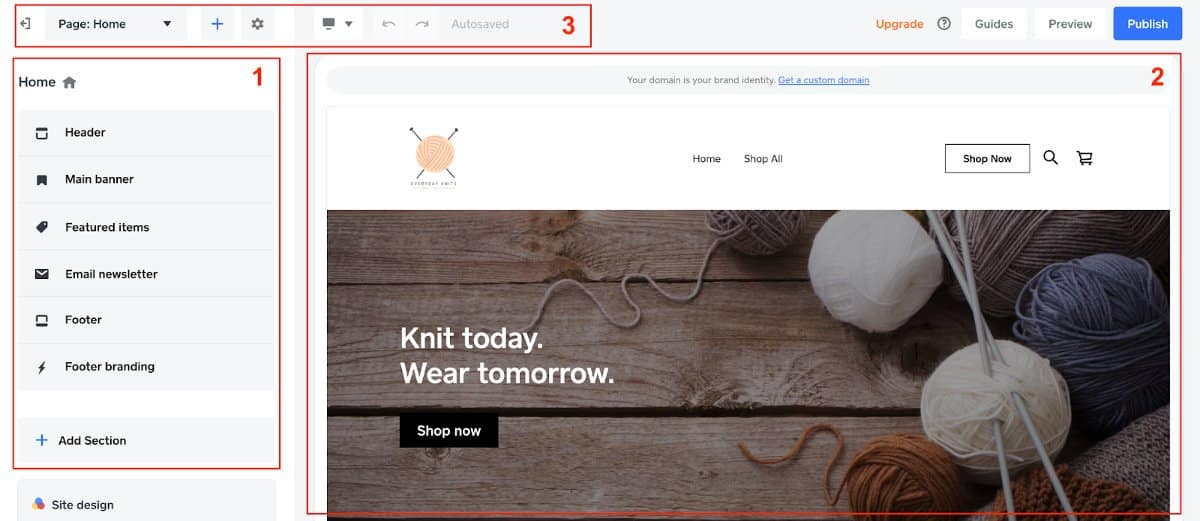The width and height of the screenshot is (1200, 521).
Task: Open the Page: Home dropdown
Action: pos(116,24)
